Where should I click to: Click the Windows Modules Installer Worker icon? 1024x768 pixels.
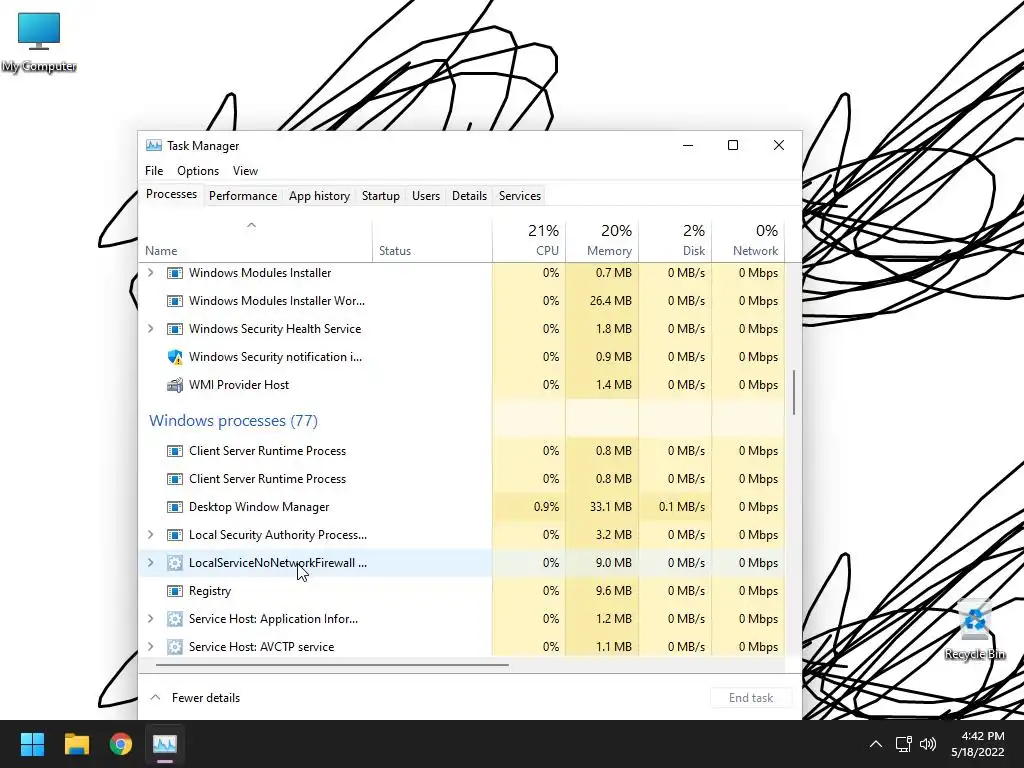coord(174,301)
